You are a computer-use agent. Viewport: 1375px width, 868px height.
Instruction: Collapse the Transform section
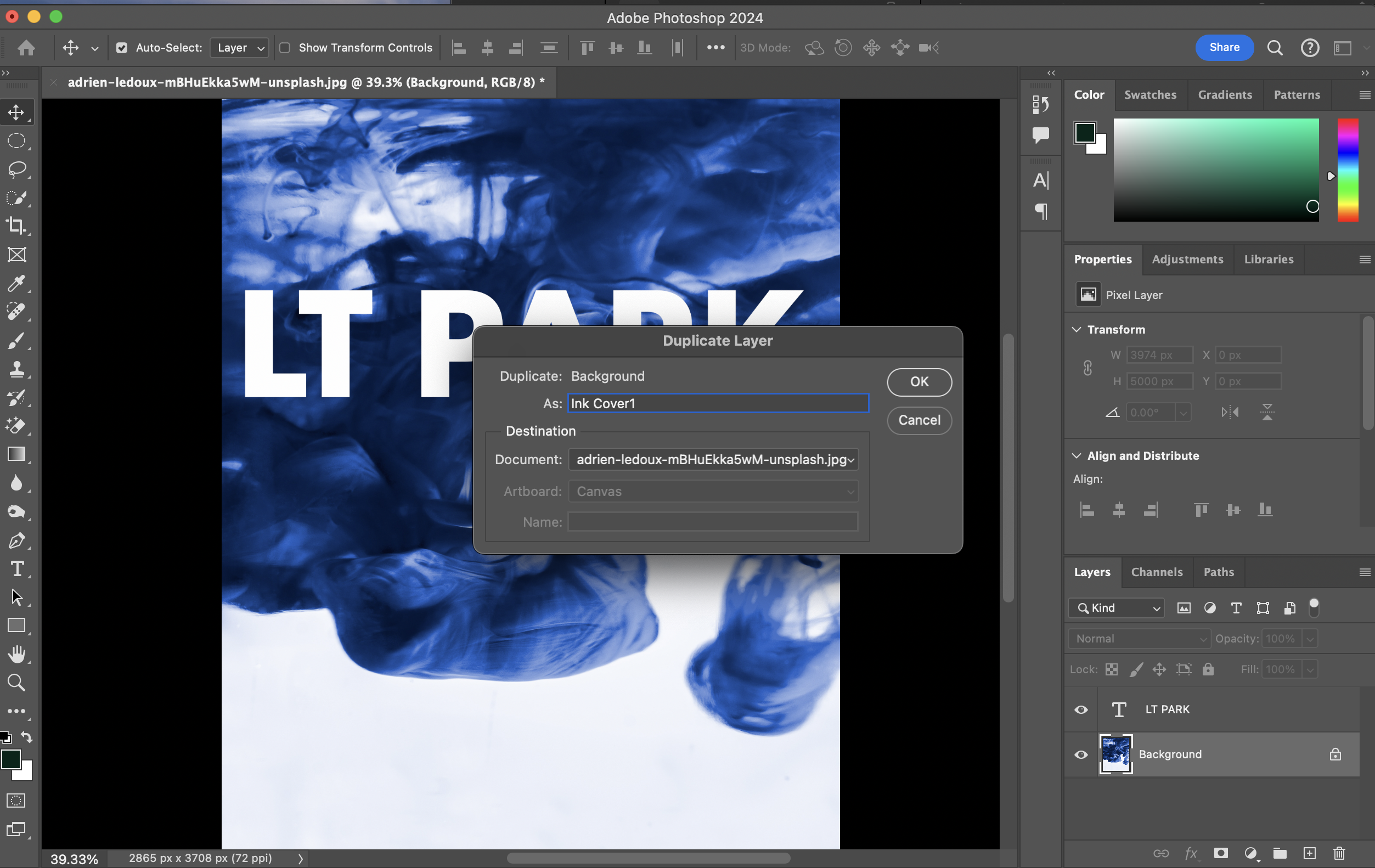tap(1077, 330)
